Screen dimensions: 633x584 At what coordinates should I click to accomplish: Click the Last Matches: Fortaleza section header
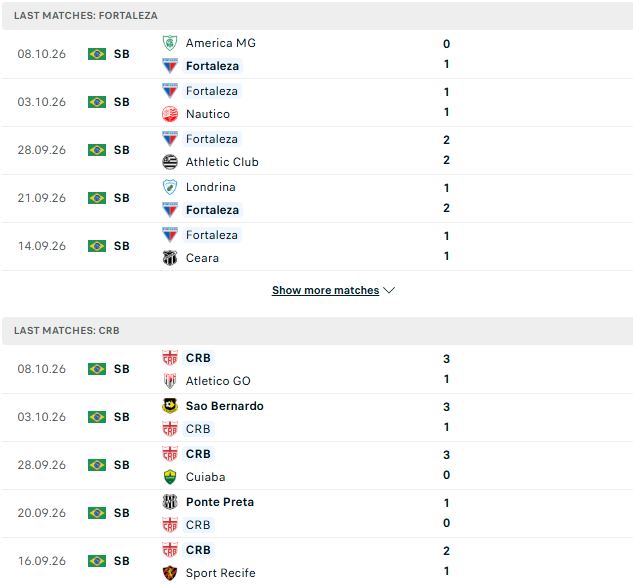coord(317,16)
